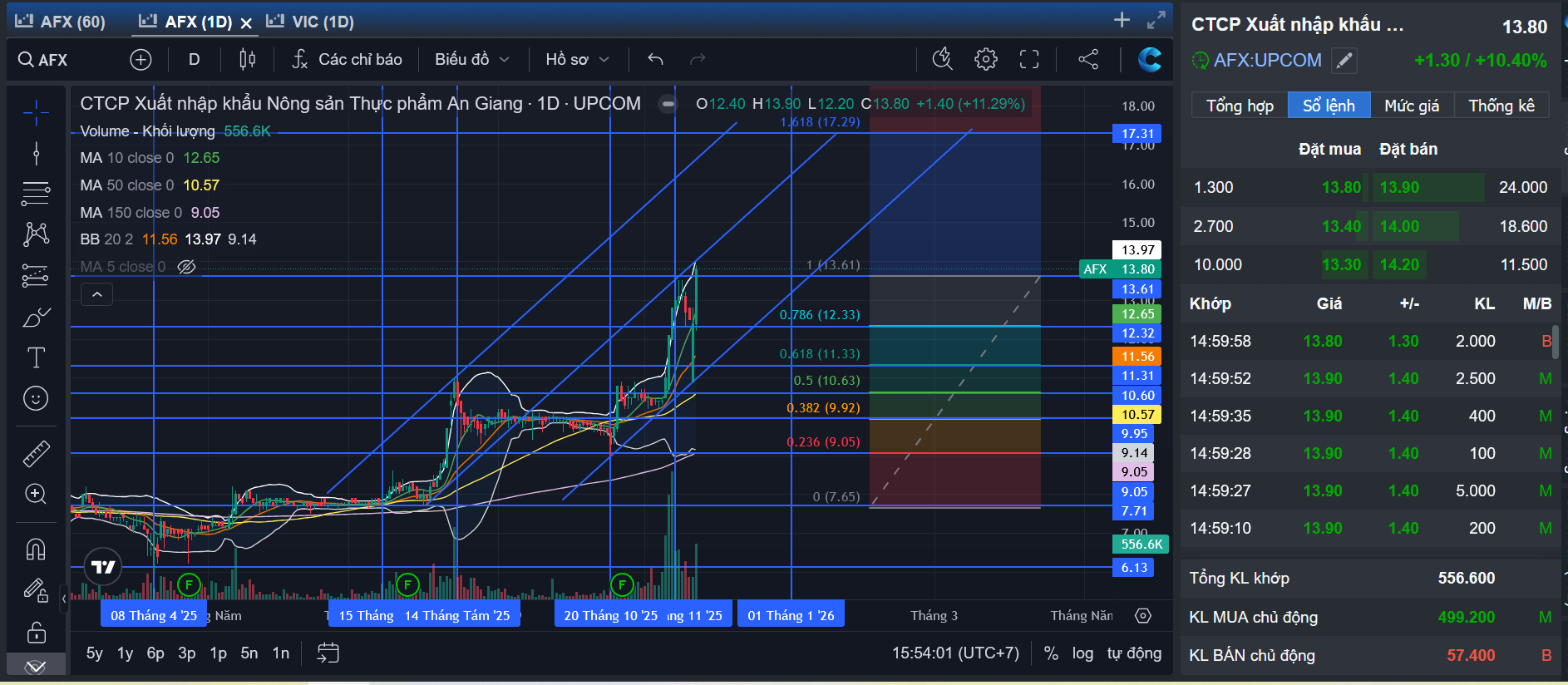This screenshot has width=1568, height=685.
Task: Select the ruler measure tool
Action: click(36, 453)
